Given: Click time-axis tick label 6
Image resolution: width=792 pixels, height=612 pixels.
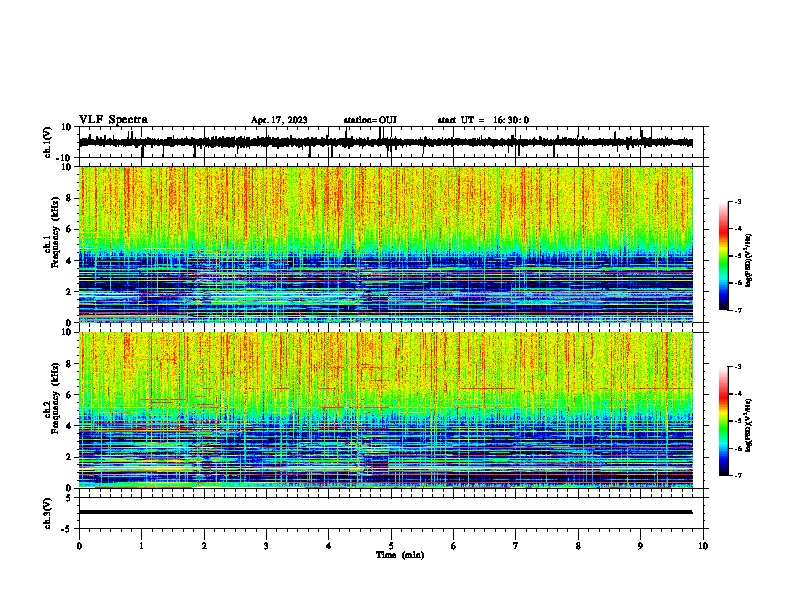Looking at the screenshot, I should [454, 546].
